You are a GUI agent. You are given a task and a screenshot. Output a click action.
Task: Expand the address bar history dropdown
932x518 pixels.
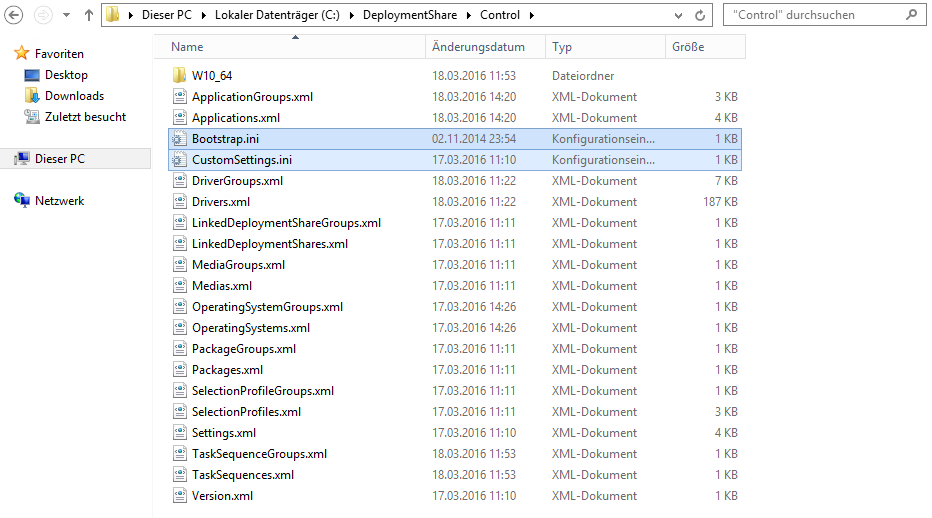click(677, 16)
